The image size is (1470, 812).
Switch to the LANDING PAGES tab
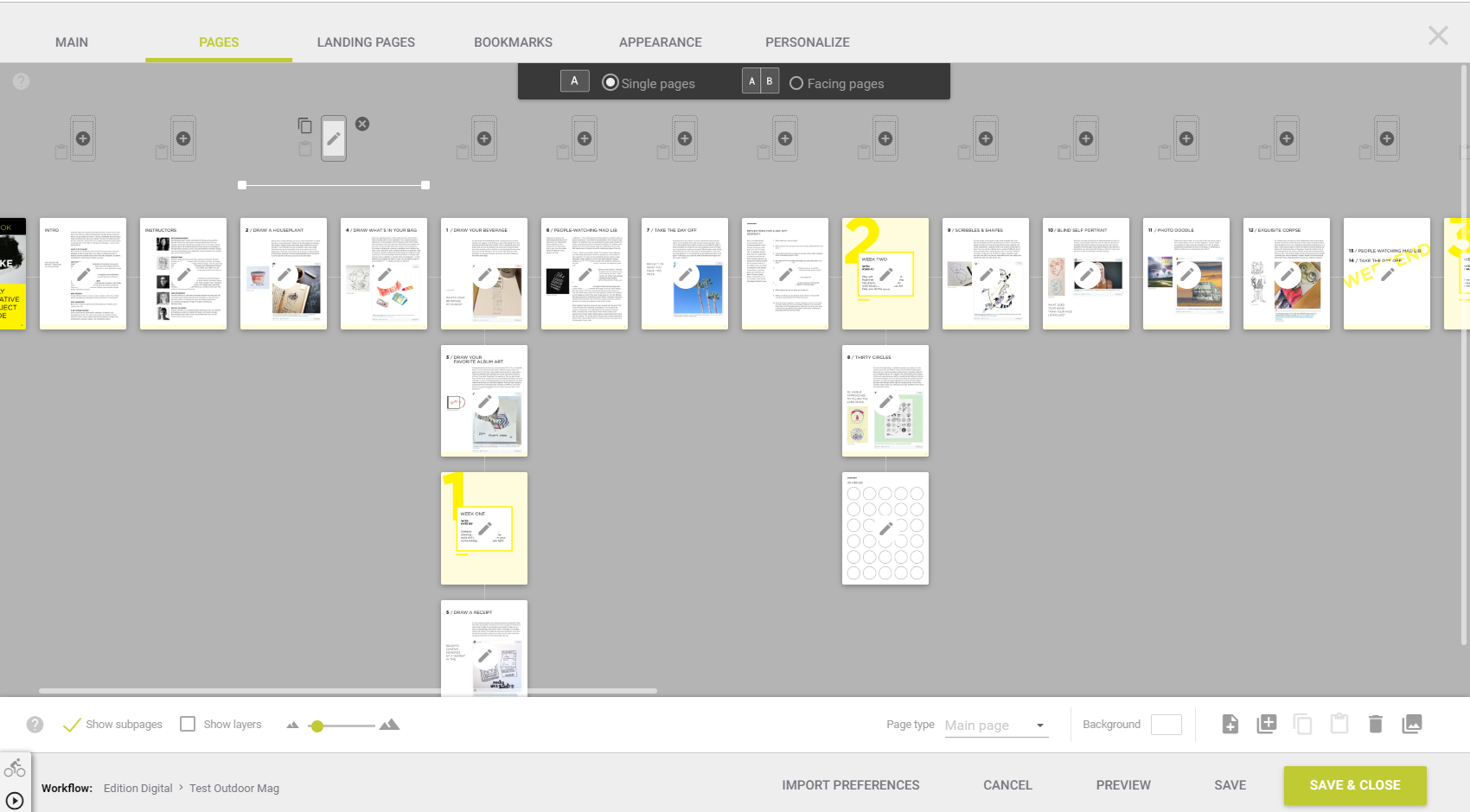click(366, 42)
